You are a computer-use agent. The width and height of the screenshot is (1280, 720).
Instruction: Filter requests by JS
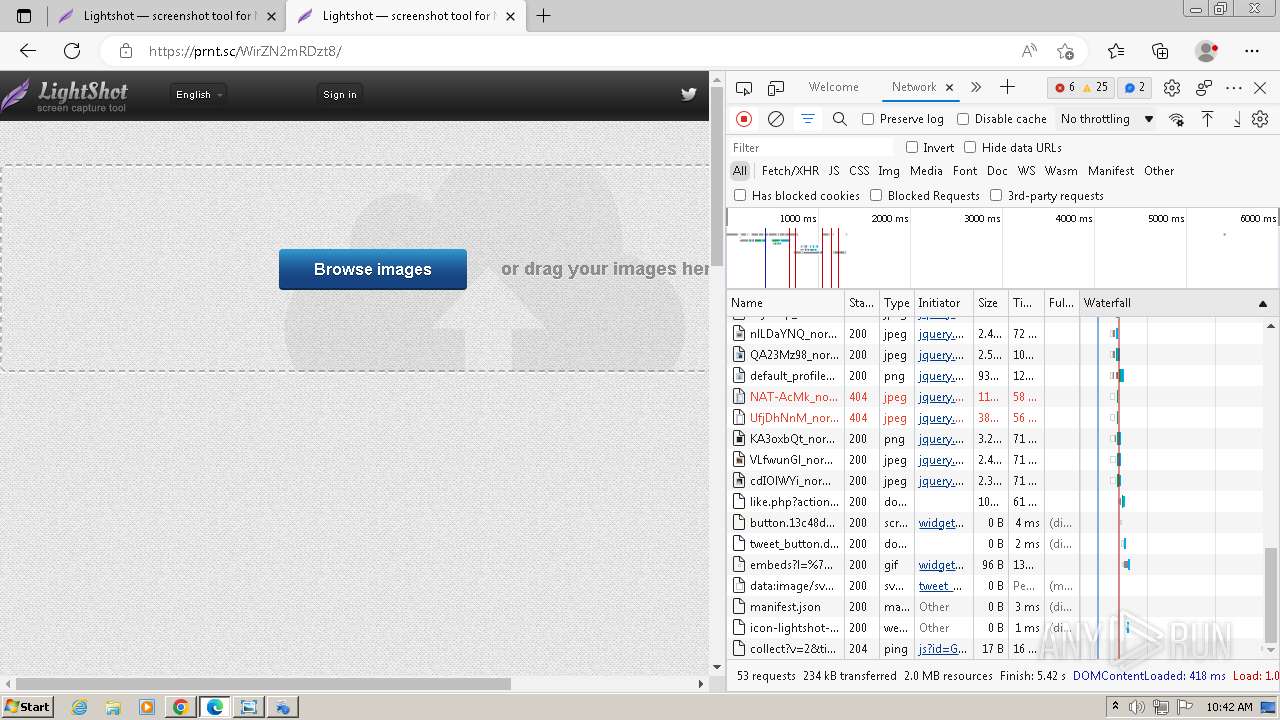pyautogui.click(x=834, y=171)
